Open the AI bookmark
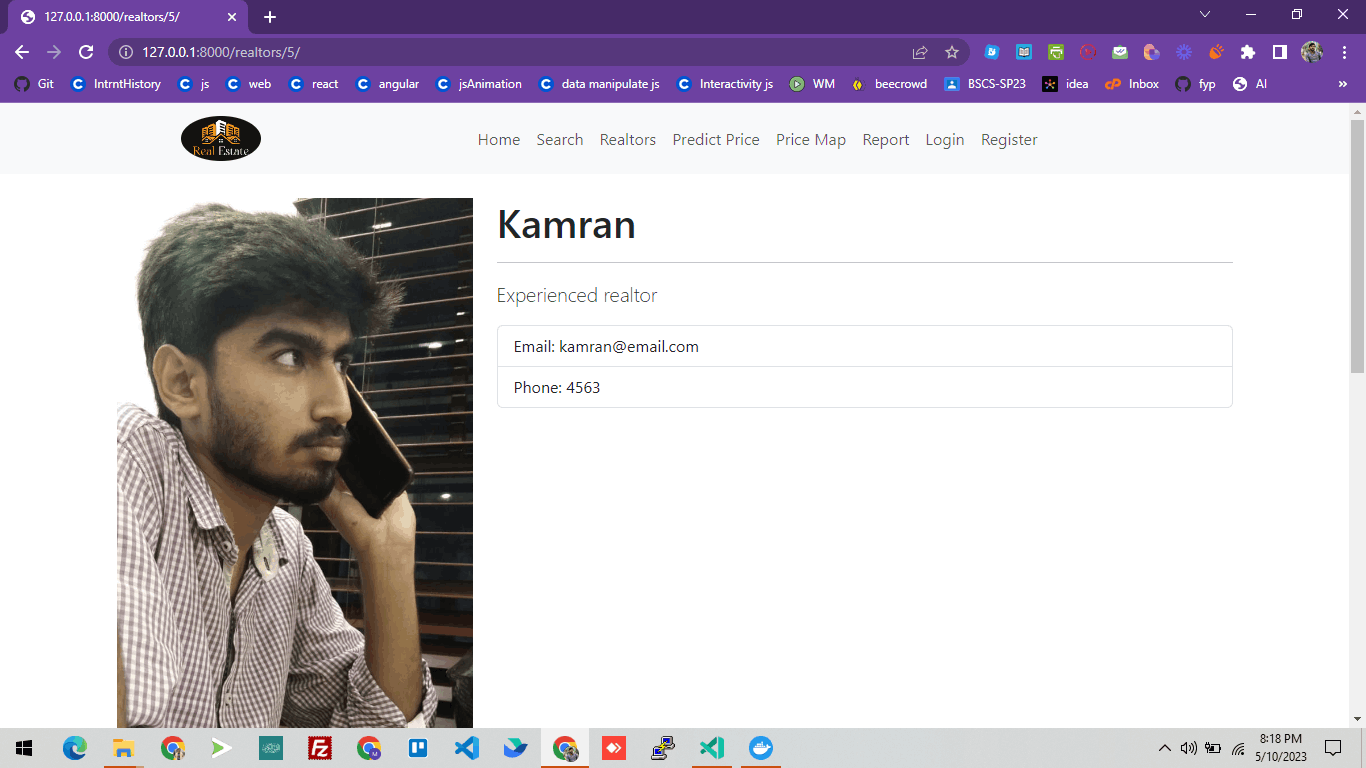 1250,84
